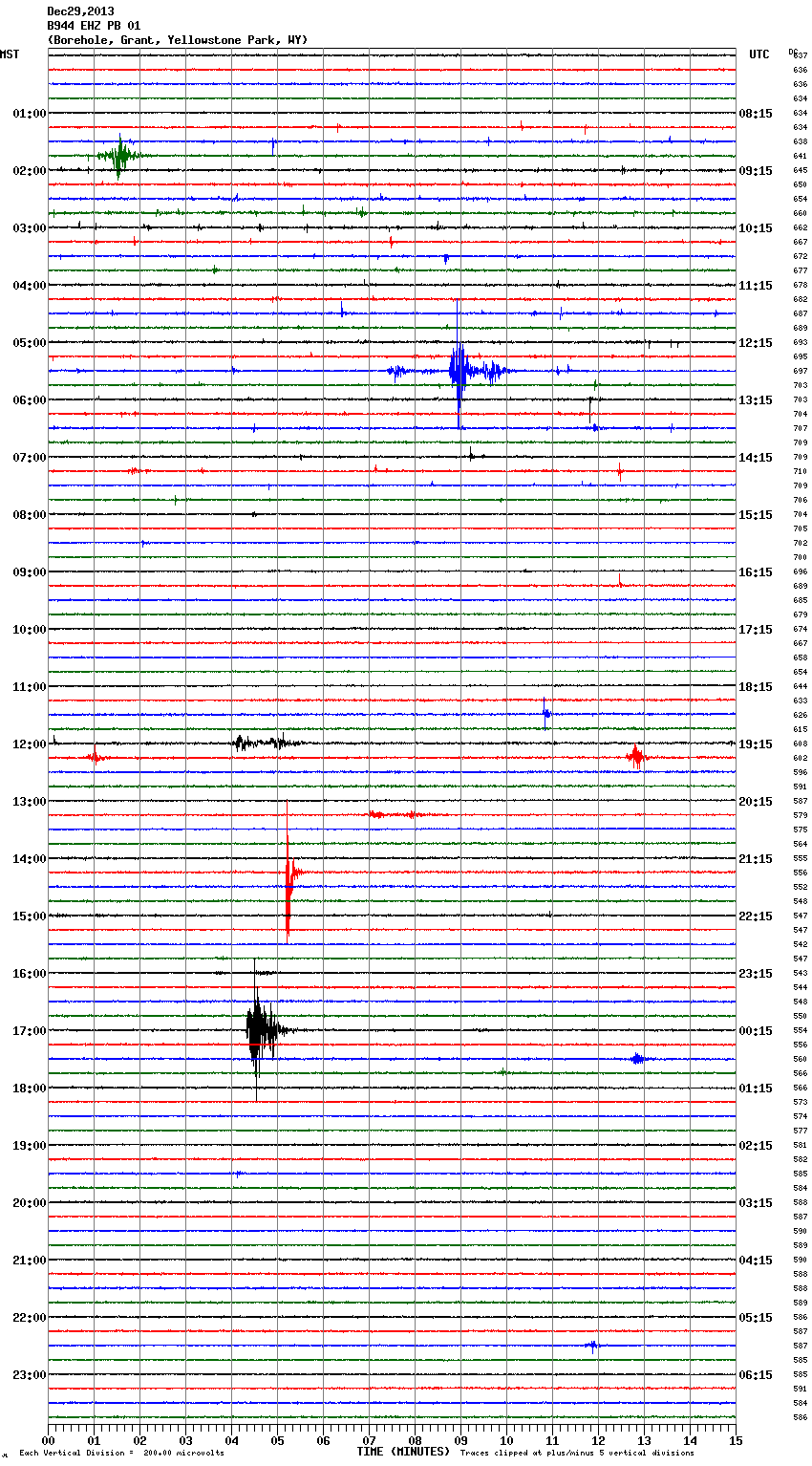
Task: Select the 02:00 MST time label
Action: 29,171
